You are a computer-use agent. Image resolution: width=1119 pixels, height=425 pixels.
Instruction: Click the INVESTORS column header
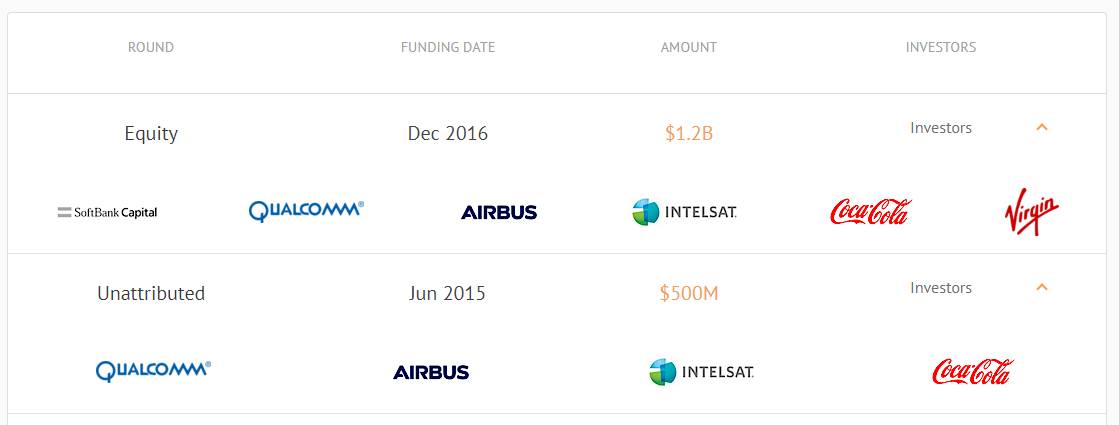click(x=941, y=48)
